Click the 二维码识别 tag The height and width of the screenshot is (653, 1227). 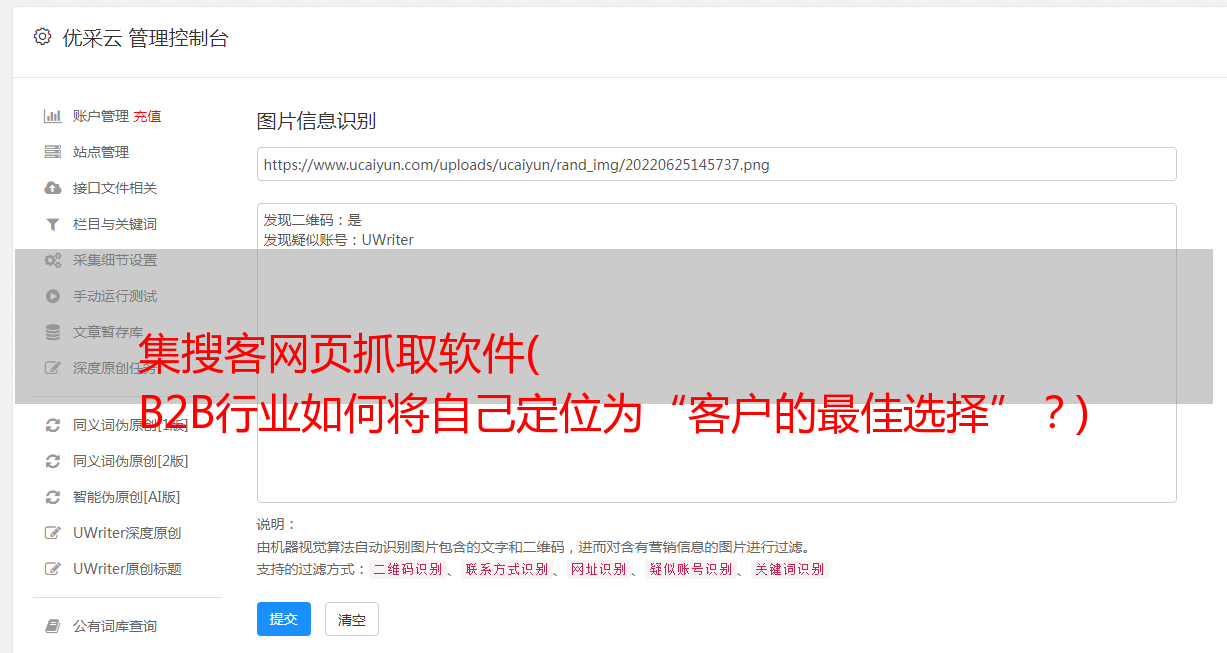pos(407,569)
